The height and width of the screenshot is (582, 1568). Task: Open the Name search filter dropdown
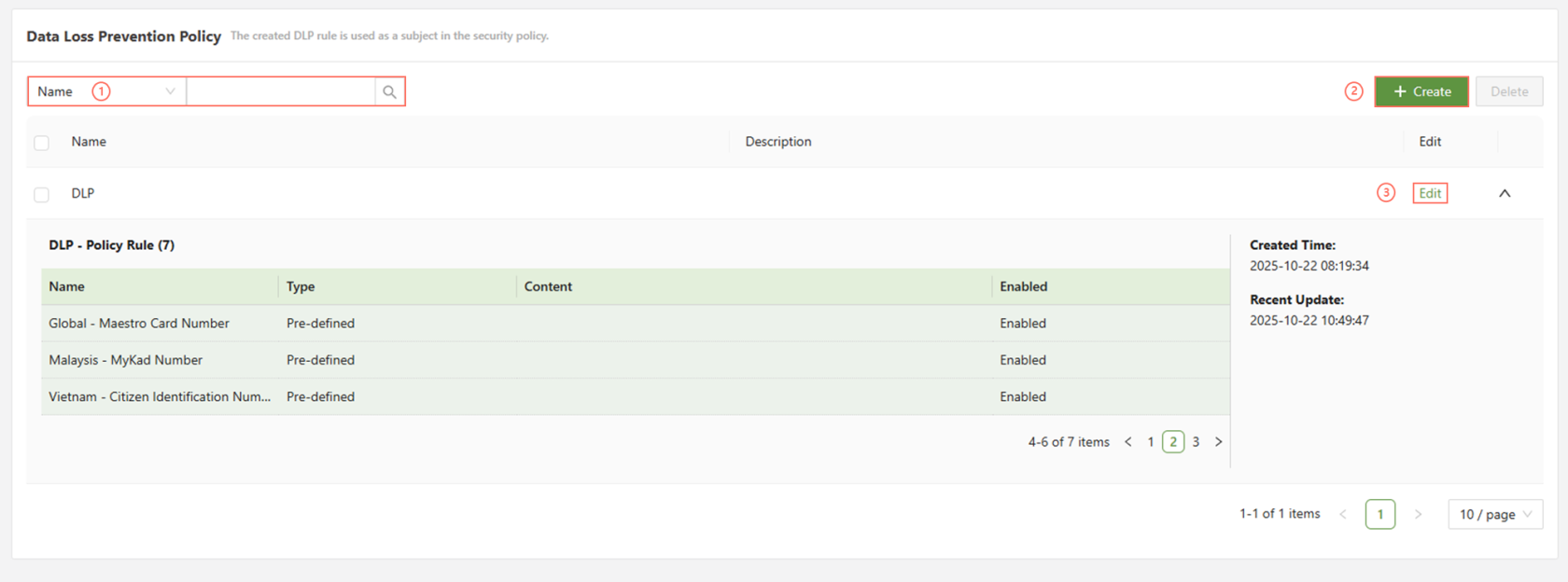point(106,91)
